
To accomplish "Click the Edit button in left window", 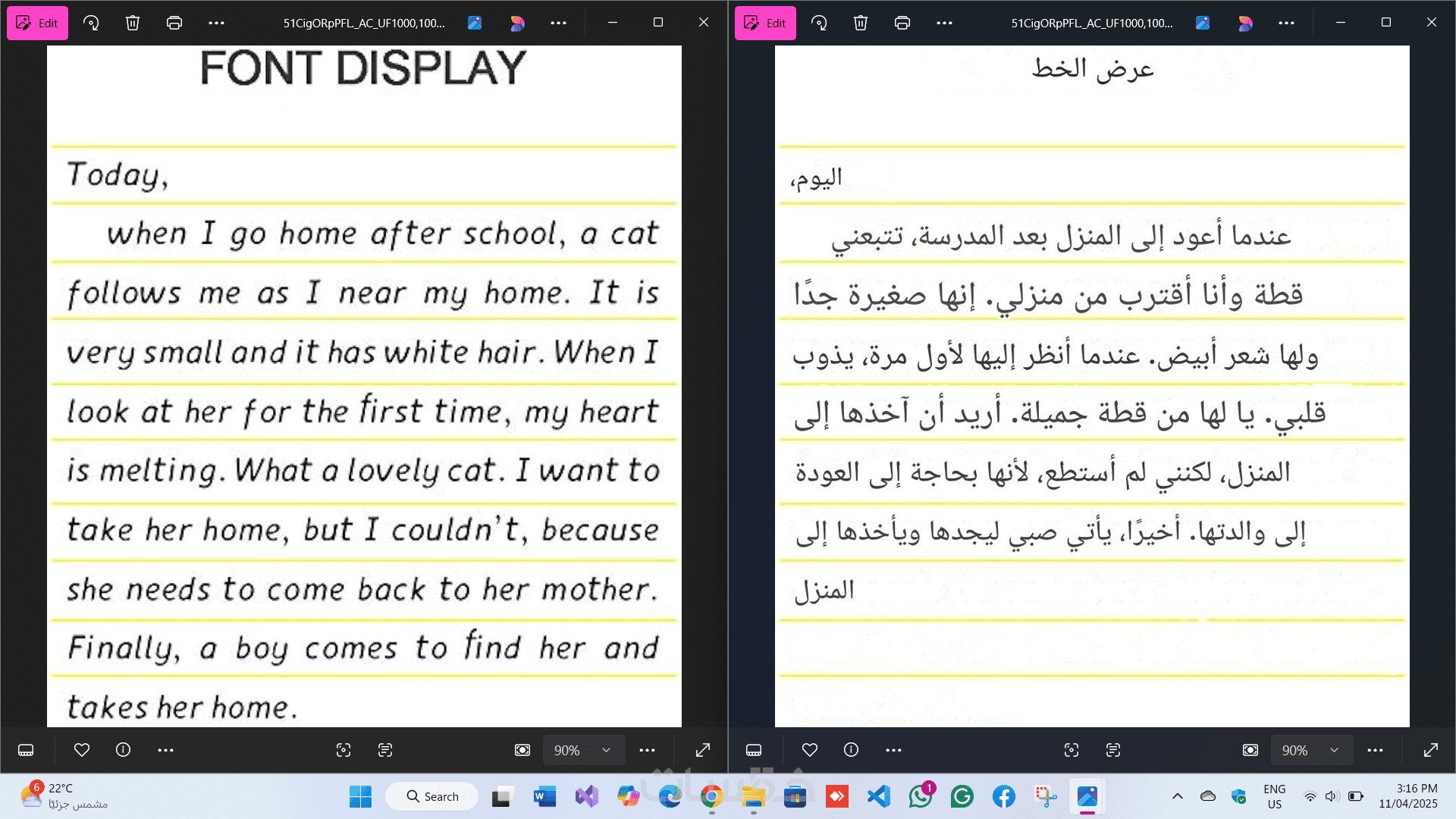I will [x=37, y=23].
